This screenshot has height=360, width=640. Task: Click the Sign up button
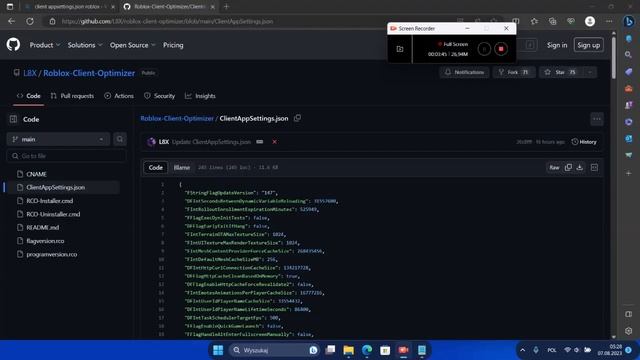coord(589,45)
